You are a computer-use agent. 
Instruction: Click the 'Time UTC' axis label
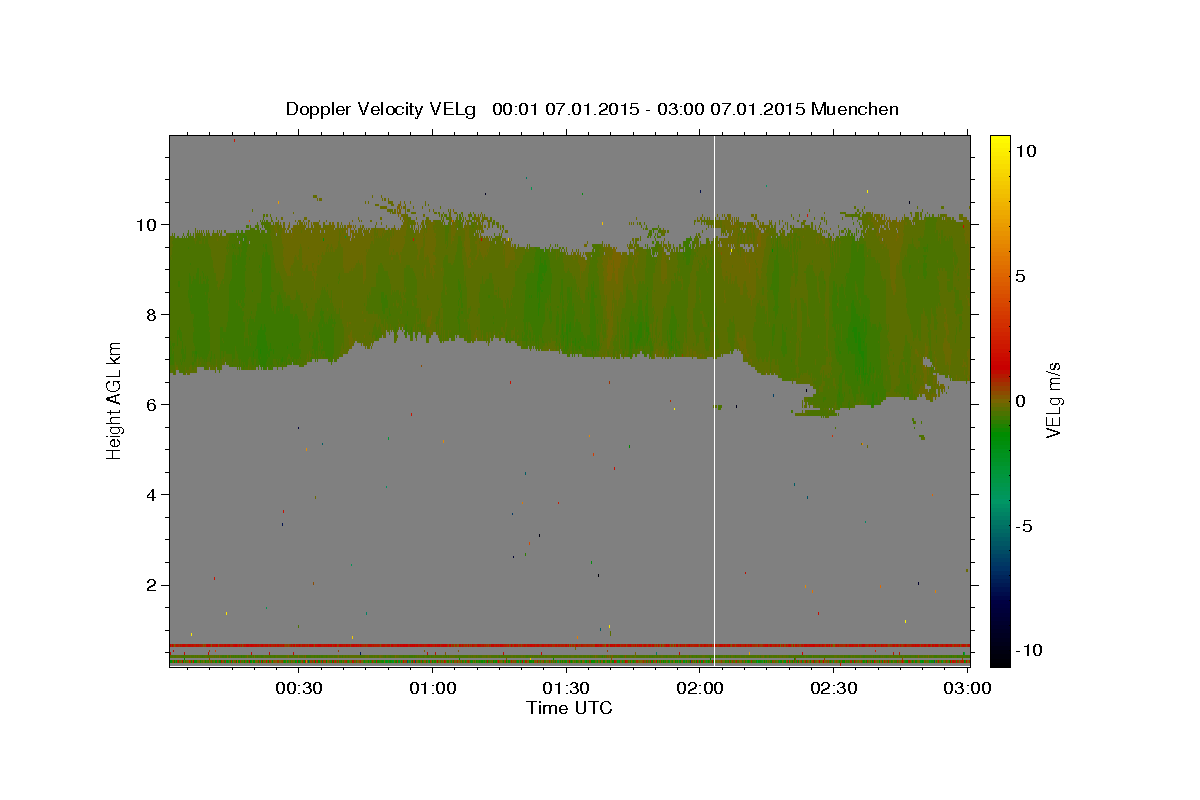click(569, 708)
